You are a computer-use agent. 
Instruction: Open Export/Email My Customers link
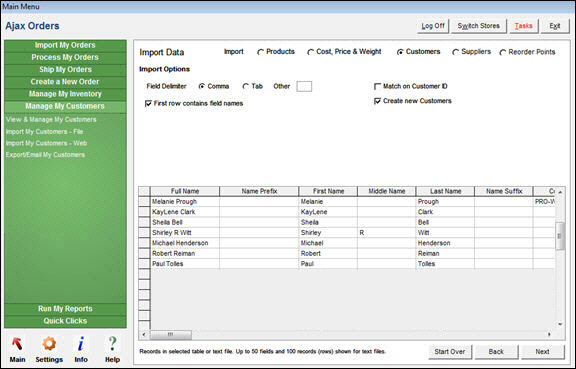[x=45, y=155]
